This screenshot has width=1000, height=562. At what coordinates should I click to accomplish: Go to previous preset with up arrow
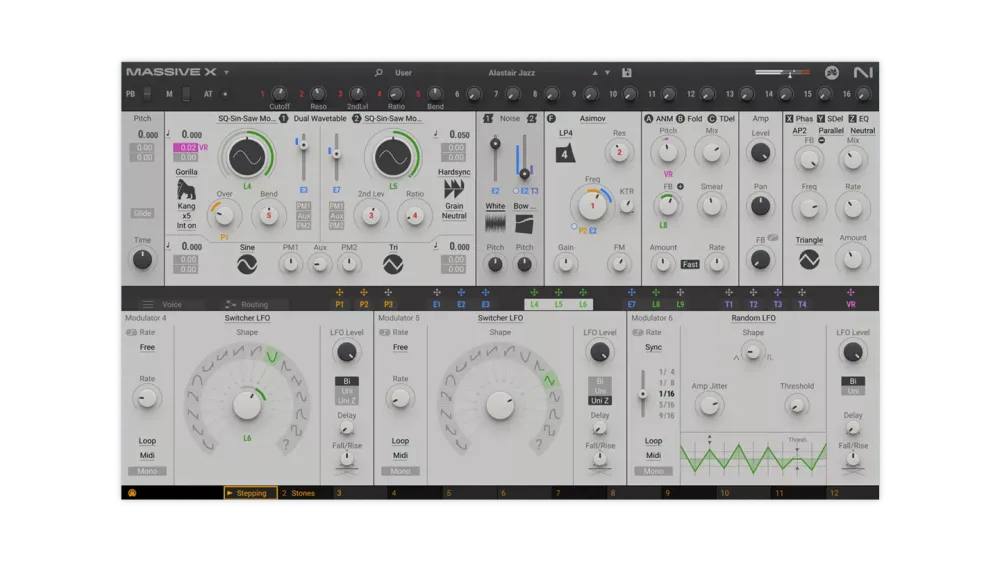595,73
